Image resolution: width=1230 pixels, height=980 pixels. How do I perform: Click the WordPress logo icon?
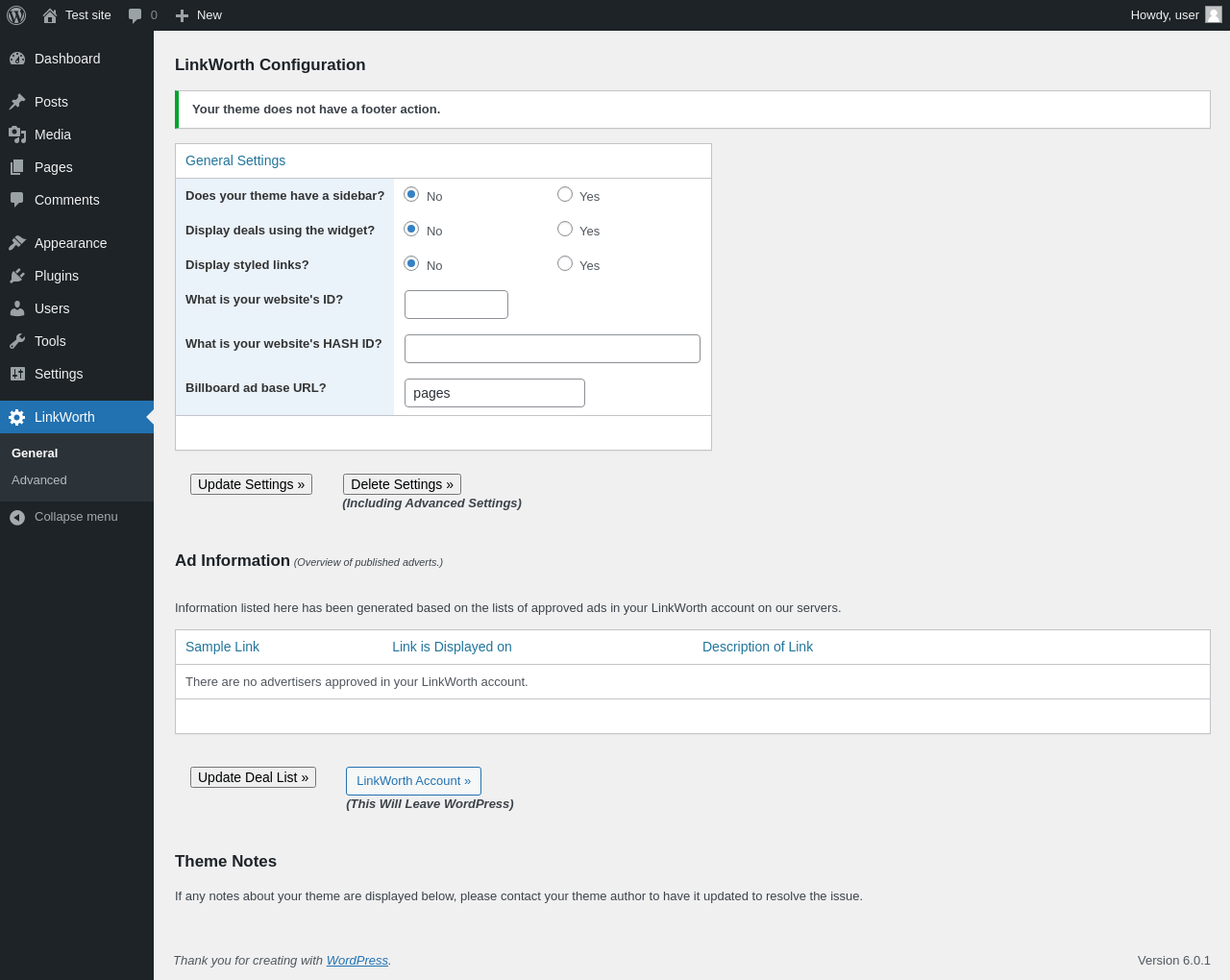(16, 15)
